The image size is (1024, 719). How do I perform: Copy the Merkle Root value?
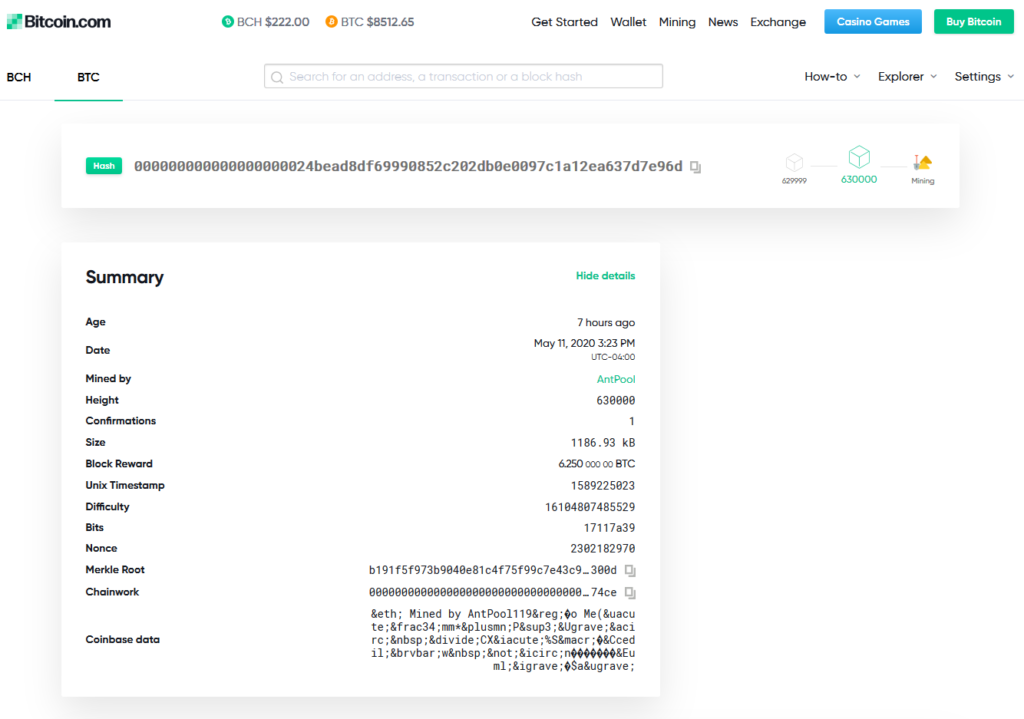pyautogui.click(x=630, y=570)
